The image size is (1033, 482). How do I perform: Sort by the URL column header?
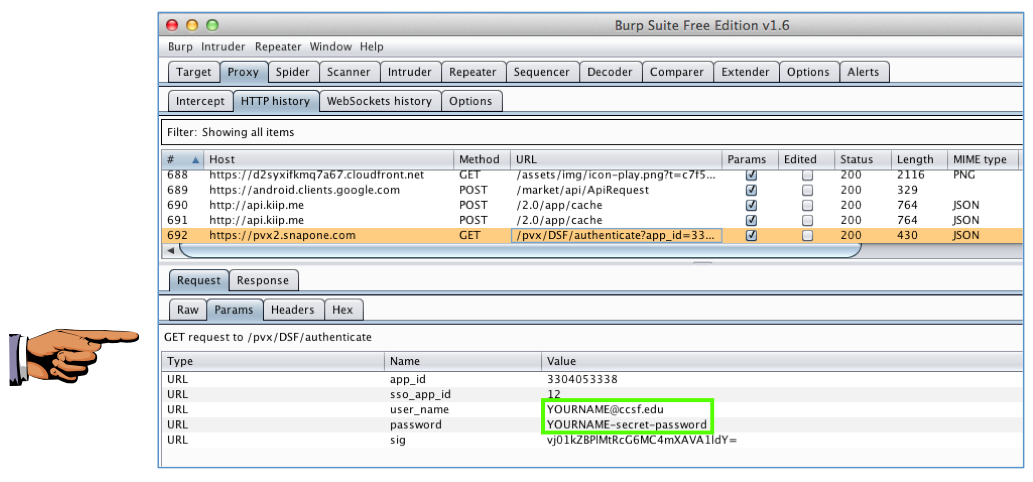click(615, 159)
